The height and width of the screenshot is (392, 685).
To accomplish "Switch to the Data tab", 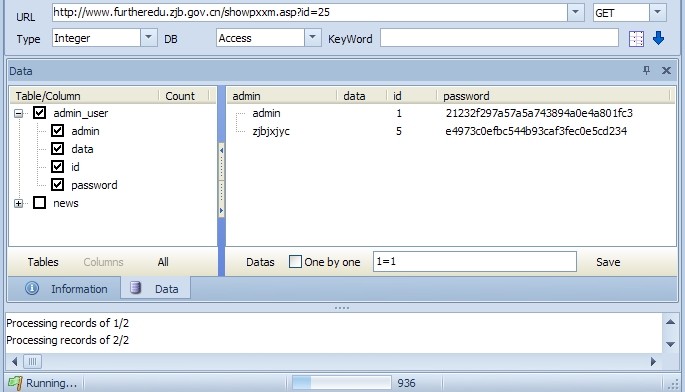I will pyautogui.click(x=156, y=288).
